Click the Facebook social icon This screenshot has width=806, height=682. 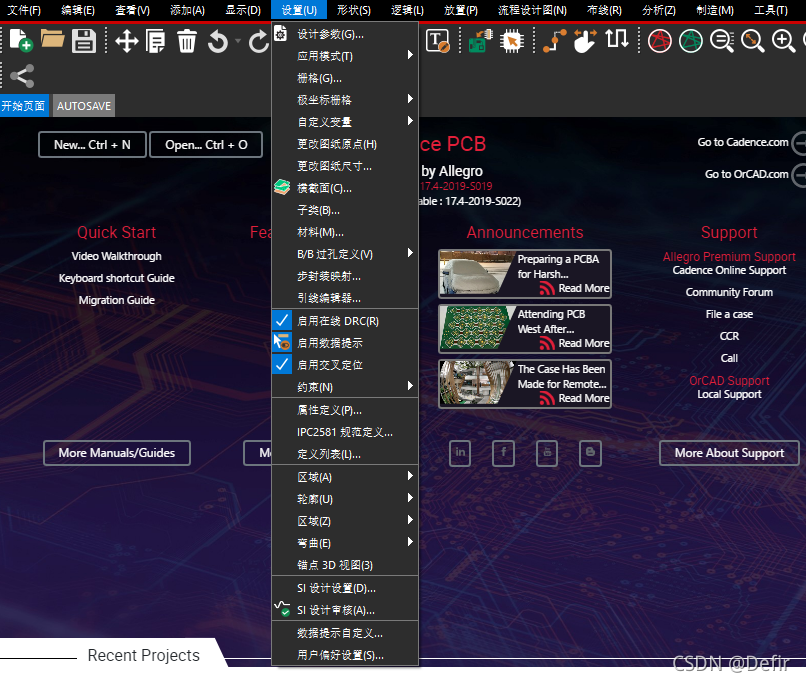tap(503, 453)
